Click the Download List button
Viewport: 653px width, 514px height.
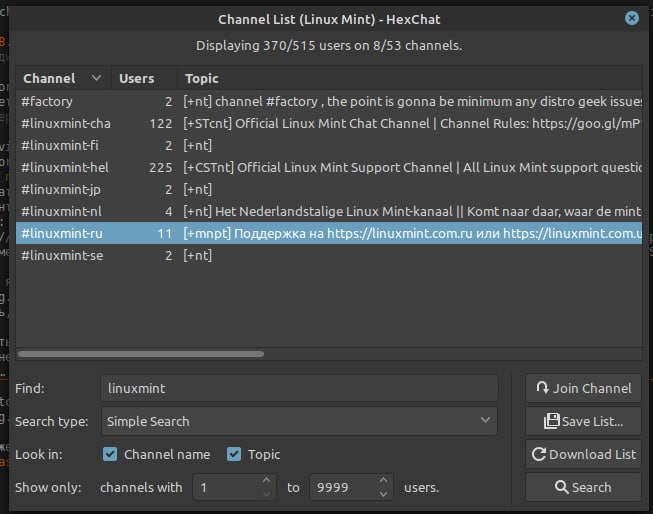coord(583,454)
